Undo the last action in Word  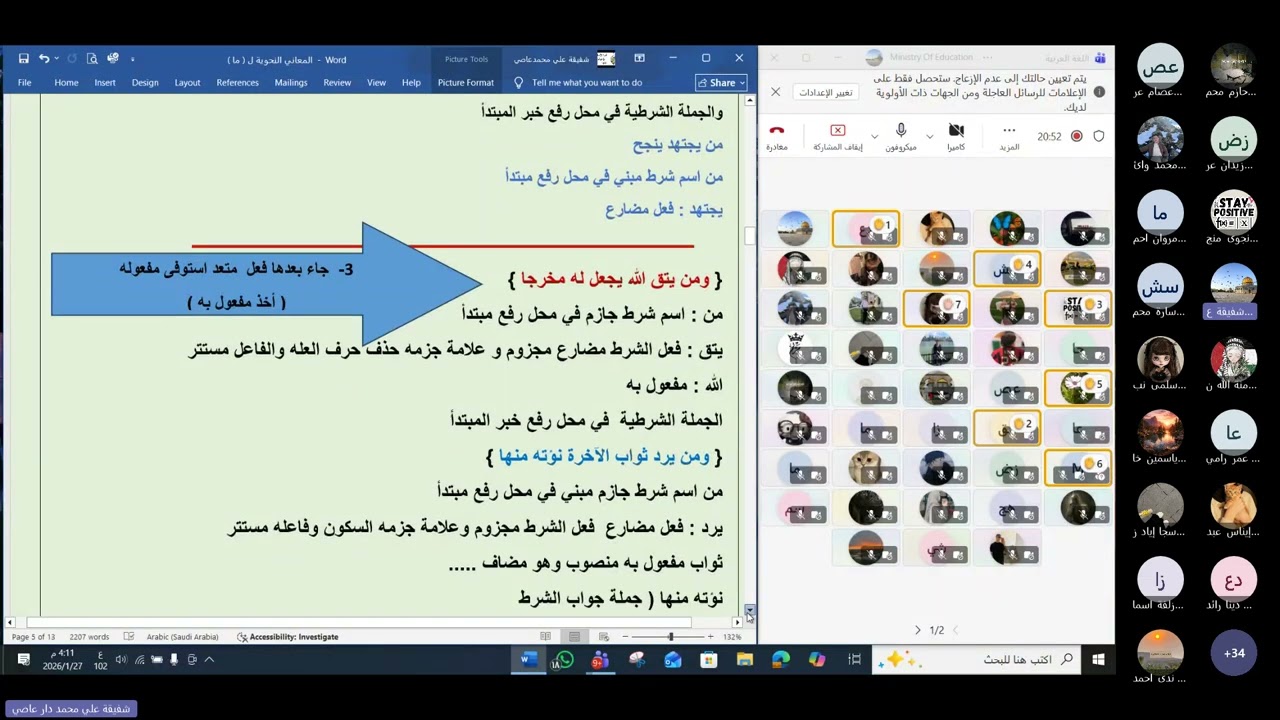tap(43, 59)
